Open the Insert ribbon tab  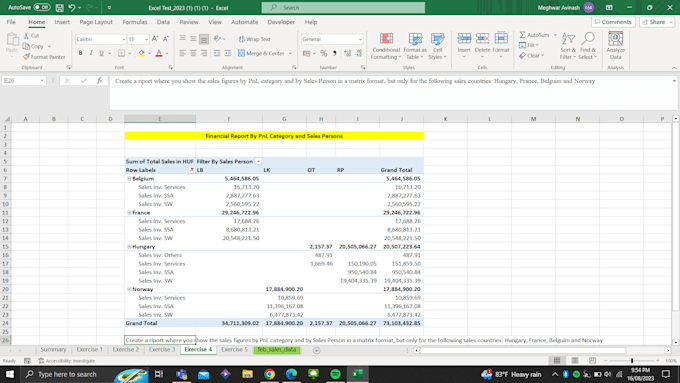62,22
